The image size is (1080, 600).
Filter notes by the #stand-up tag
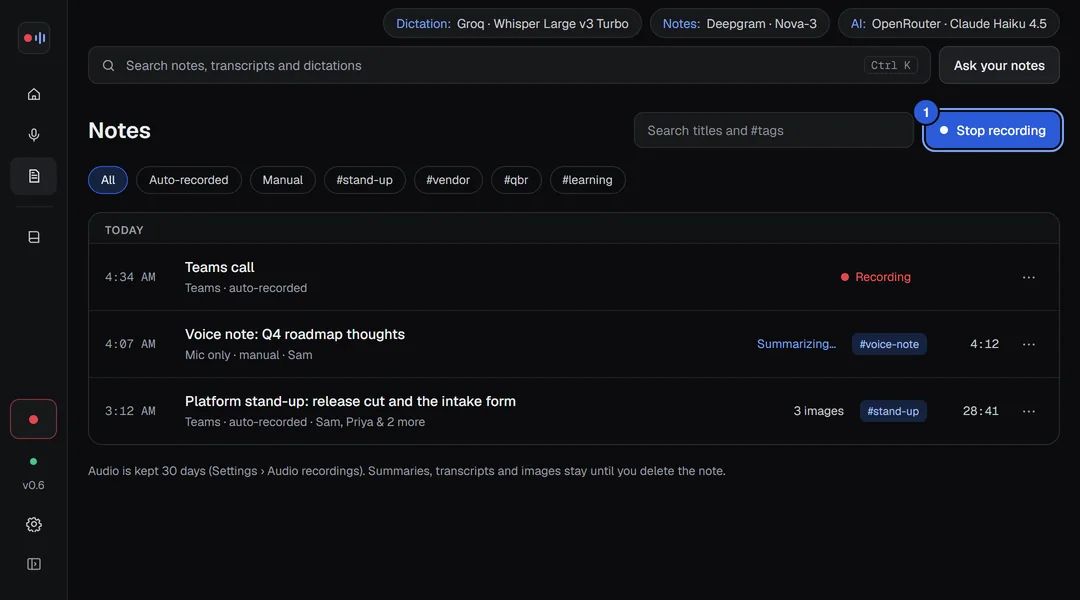(364, 180)
